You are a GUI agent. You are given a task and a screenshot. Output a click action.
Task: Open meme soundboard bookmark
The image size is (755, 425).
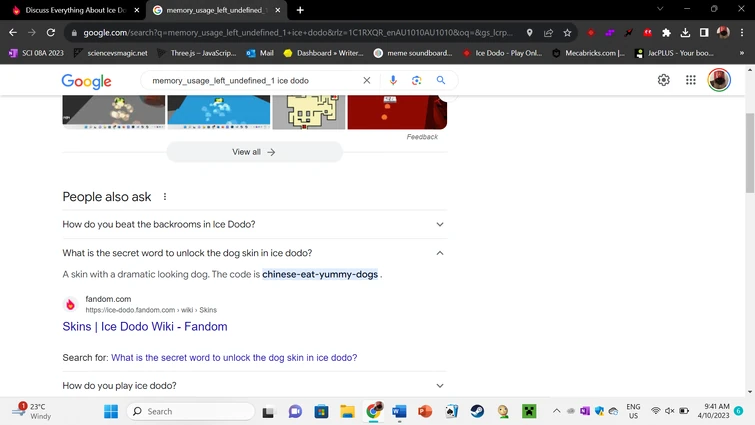click(413, 53)
